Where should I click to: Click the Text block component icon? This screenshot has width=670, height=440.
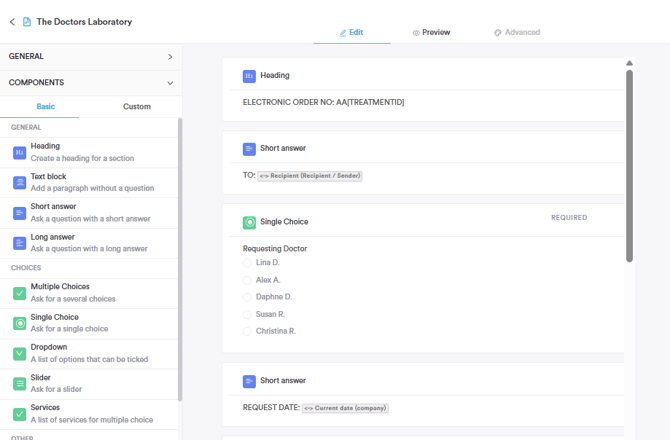pyautogui.click(x=19, y=183)
